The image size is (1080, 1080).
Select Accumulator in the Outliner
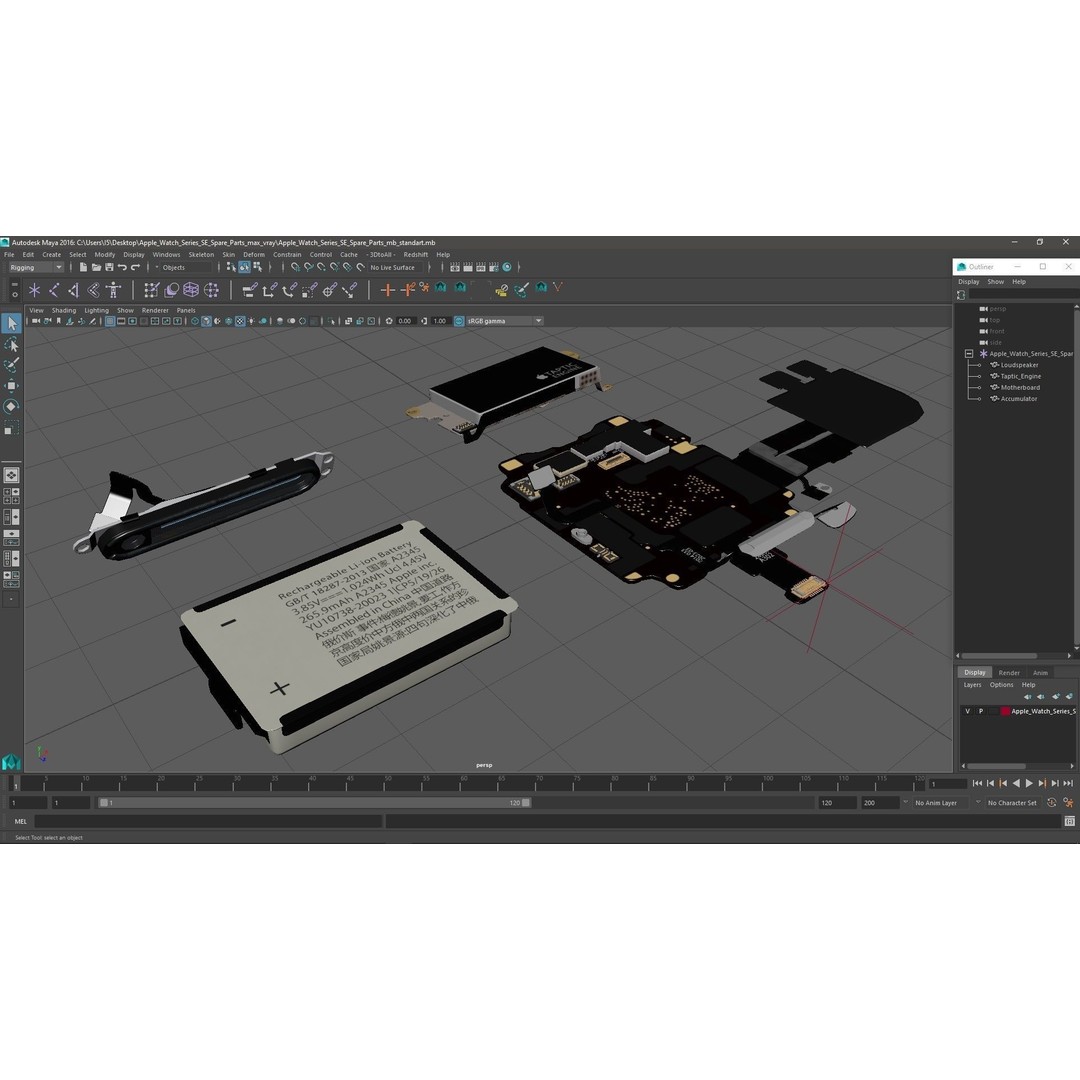point(1018,398)
